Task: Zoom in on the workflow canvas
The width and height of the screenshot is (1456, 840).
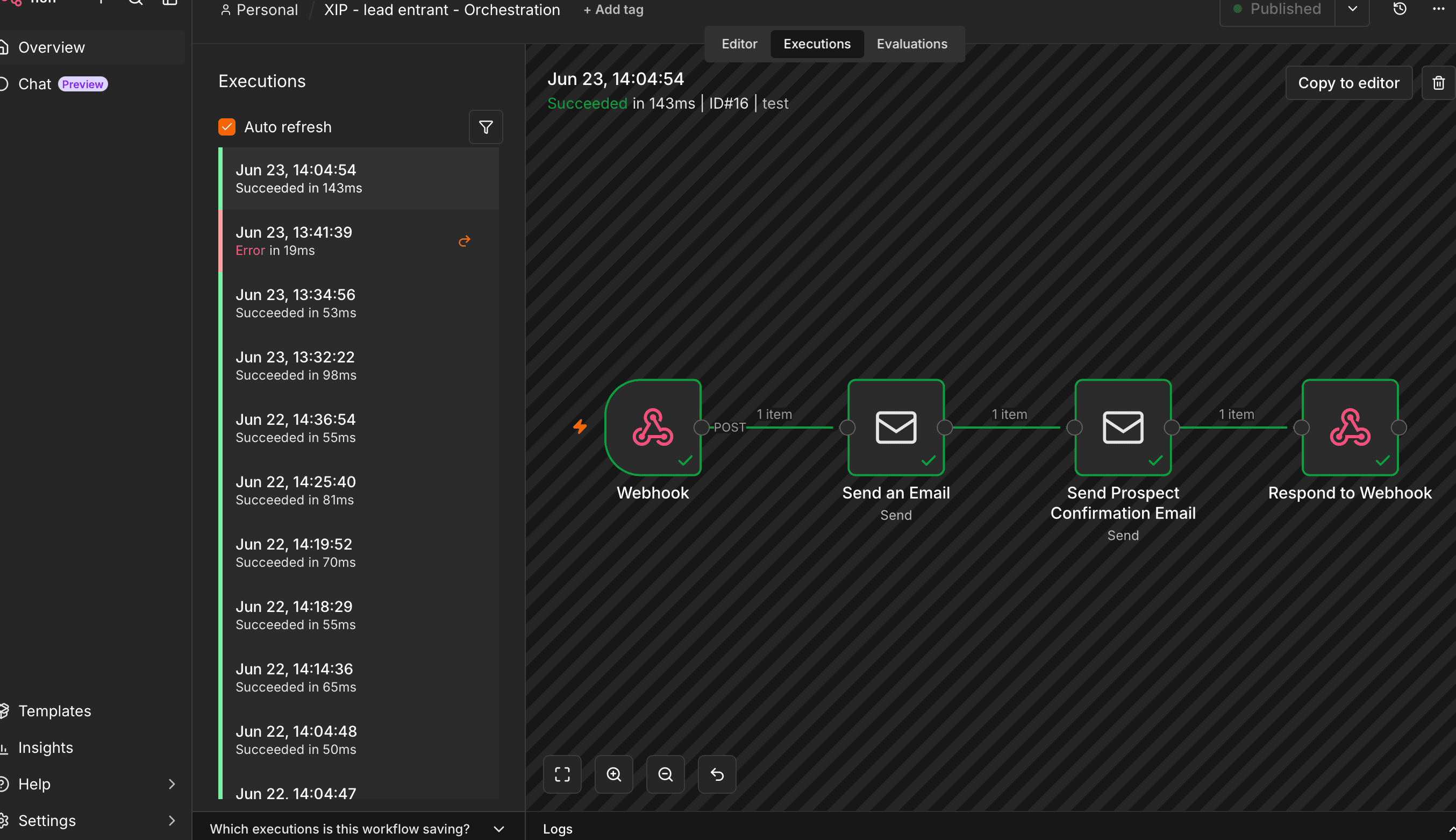Action: 613,774
